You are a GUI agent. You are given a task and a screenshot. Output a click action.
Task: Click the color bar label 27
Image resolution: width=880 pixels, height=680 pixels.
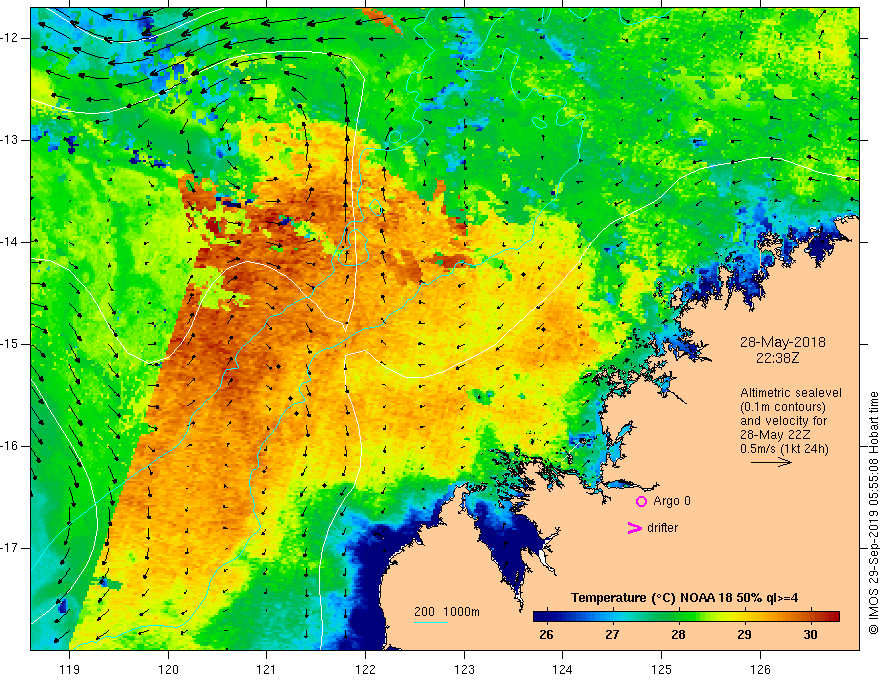(612, 635)
